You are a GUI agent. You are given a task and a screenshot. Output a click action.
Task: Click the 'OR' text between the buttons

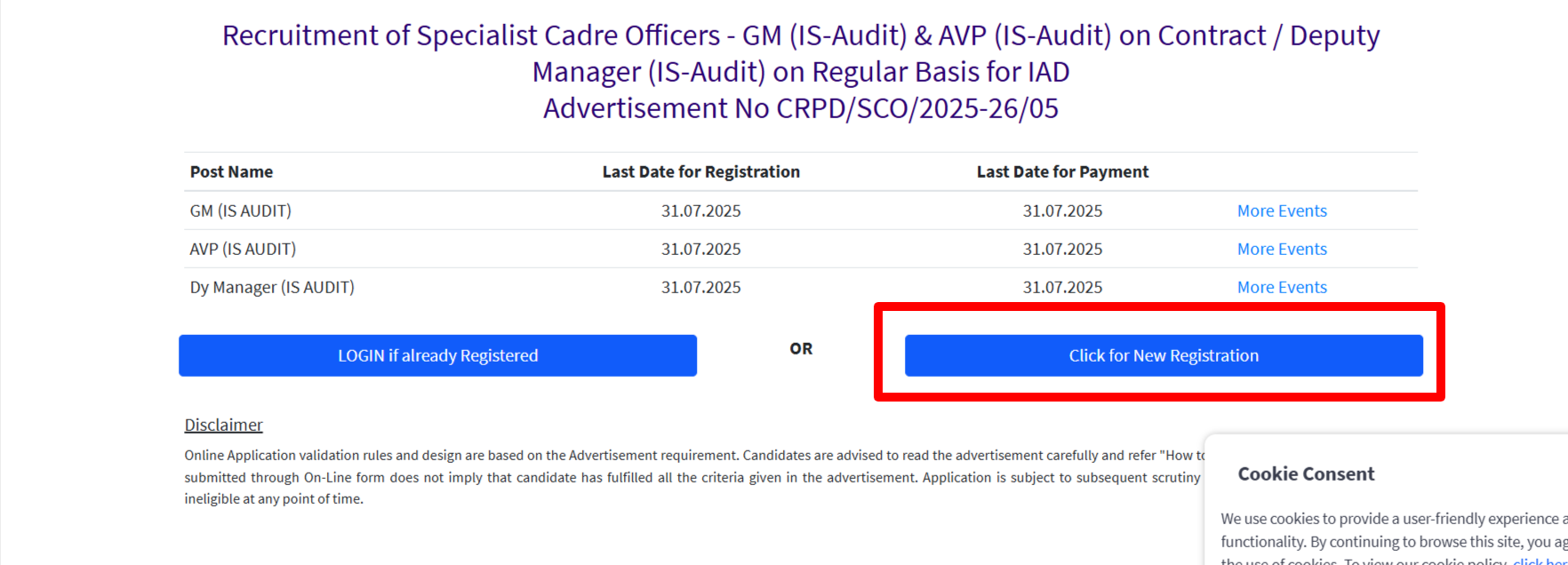point(801,348)
